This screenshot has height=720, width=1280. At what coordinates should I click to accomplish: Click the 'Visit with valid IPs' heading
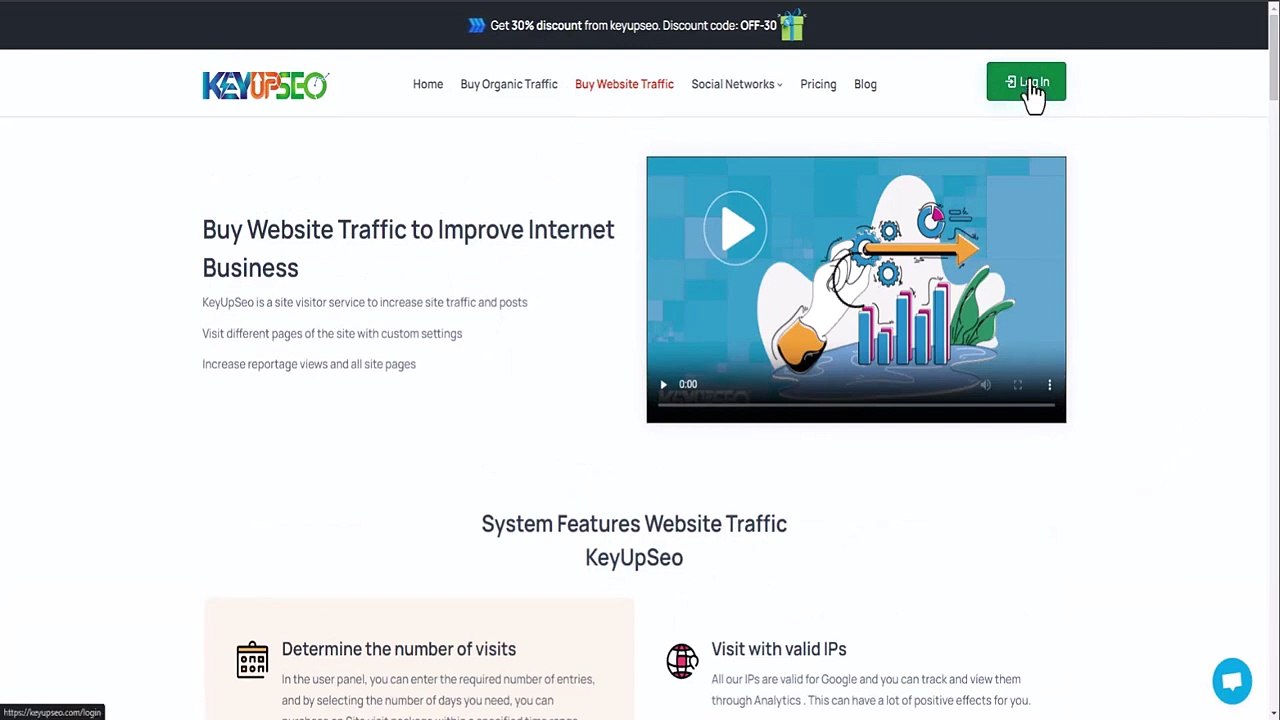[779, 649]
